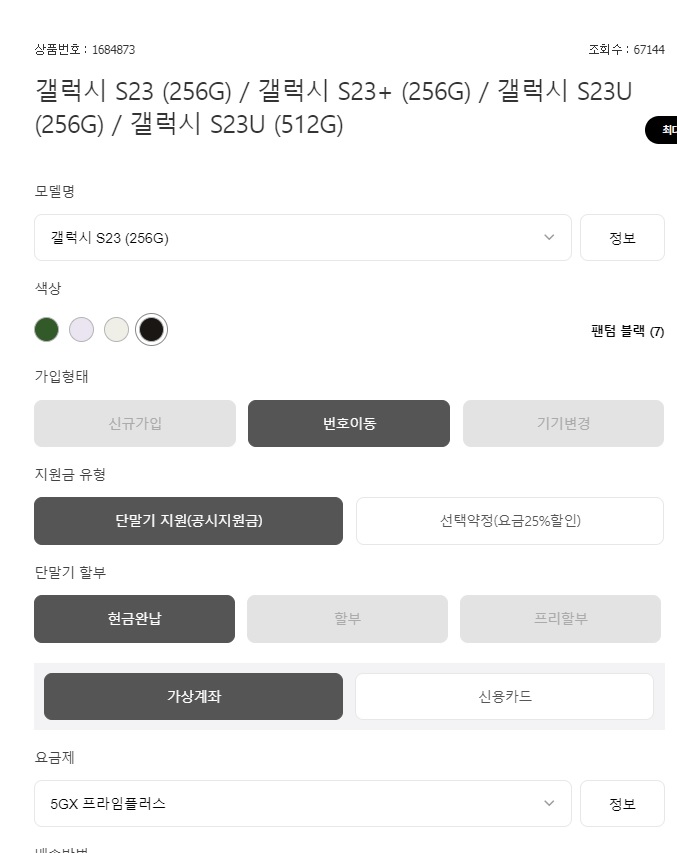This screenshot has height=853, width=677.
Task: Pick 할부 installment option
Action: pos(347,618)
